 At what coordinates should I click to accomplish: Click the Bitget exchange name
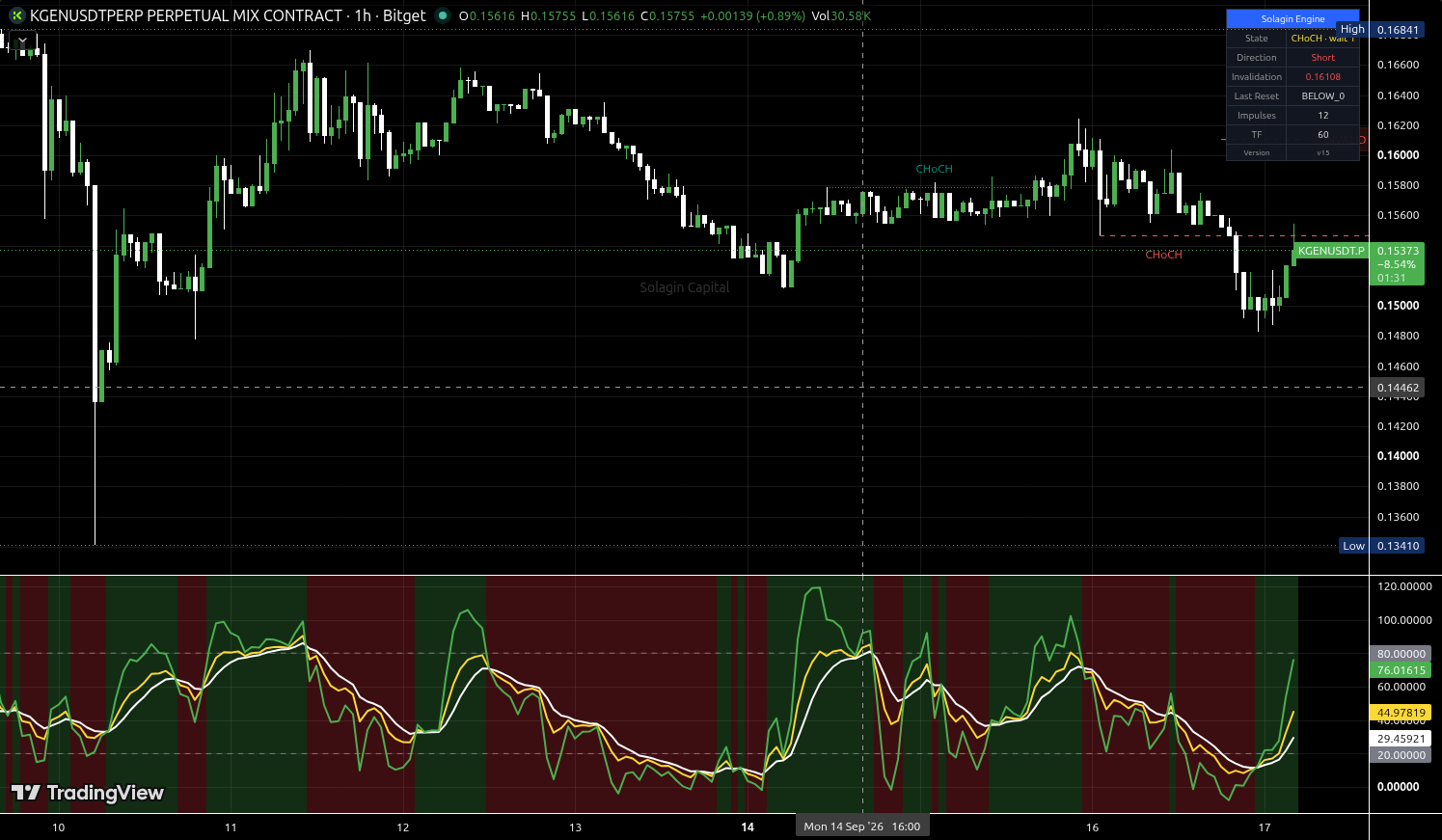[x=403, y=15]
